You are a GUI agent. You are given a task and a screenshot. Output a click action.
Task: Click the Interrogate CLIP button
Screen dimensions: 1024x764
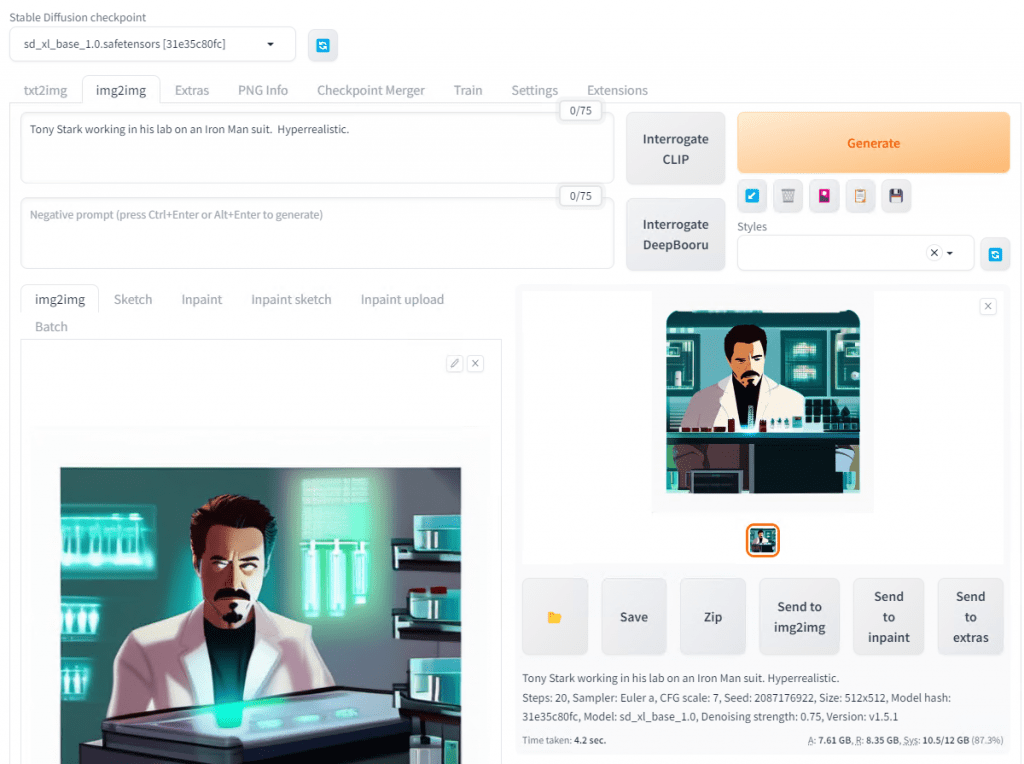point(675,149)
